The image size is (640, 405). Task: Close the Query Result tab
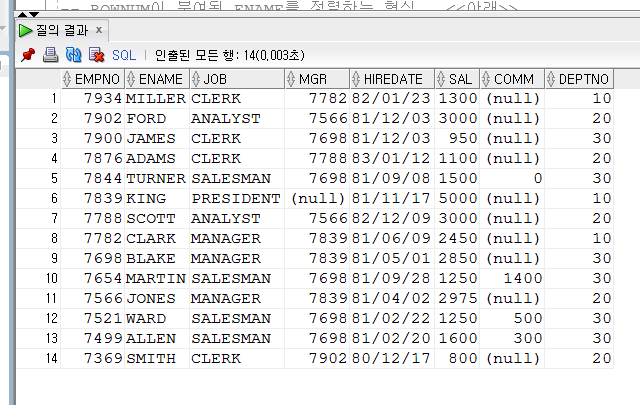(99, 30)
